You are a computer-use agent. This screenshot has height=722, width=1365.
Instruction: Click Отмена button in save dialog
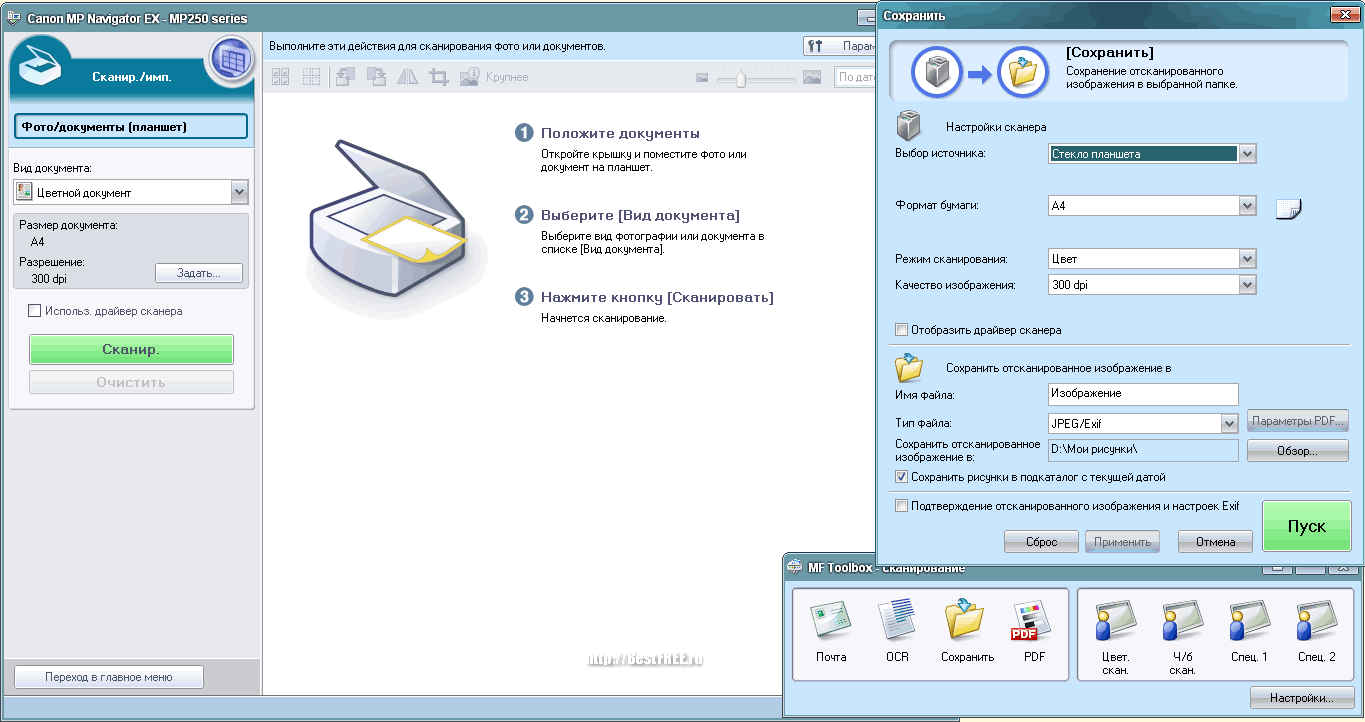(1215, 541)
